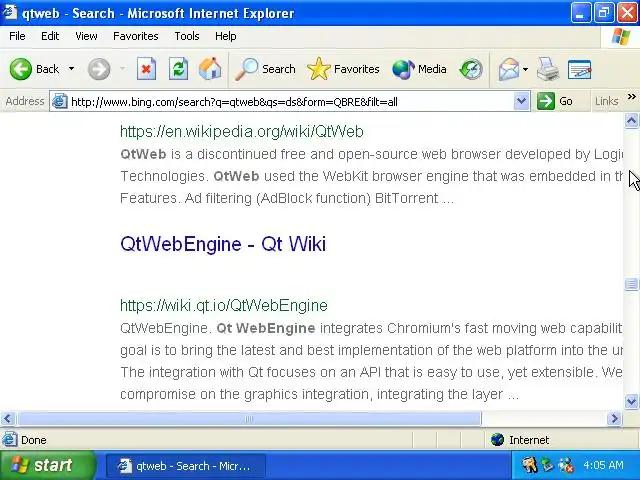Click the Mail envelope toolbar icon
This screenshot has height=480, width=640.
tap(509, 69)
